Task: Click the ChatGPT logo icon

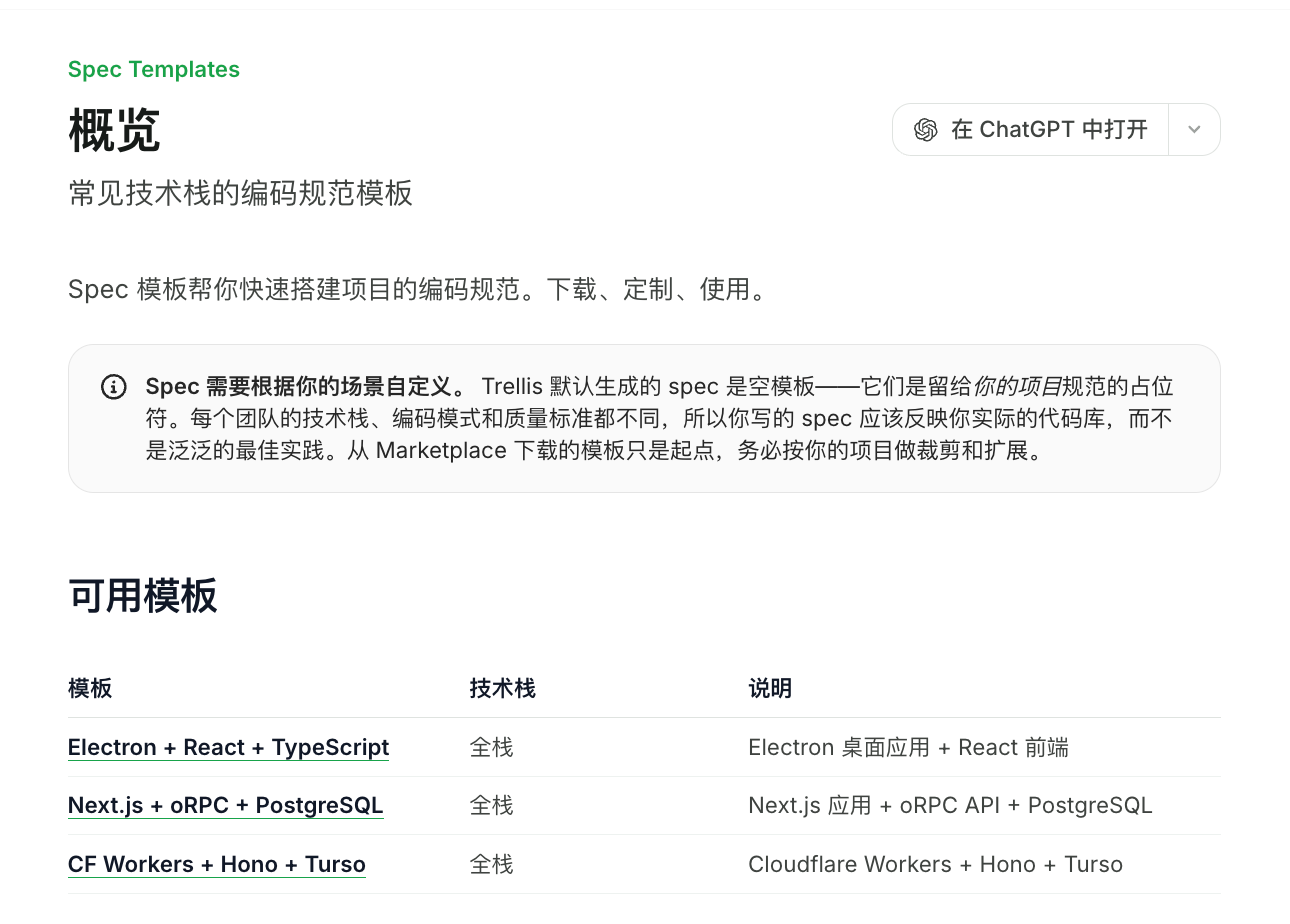Action: [925, 130]
